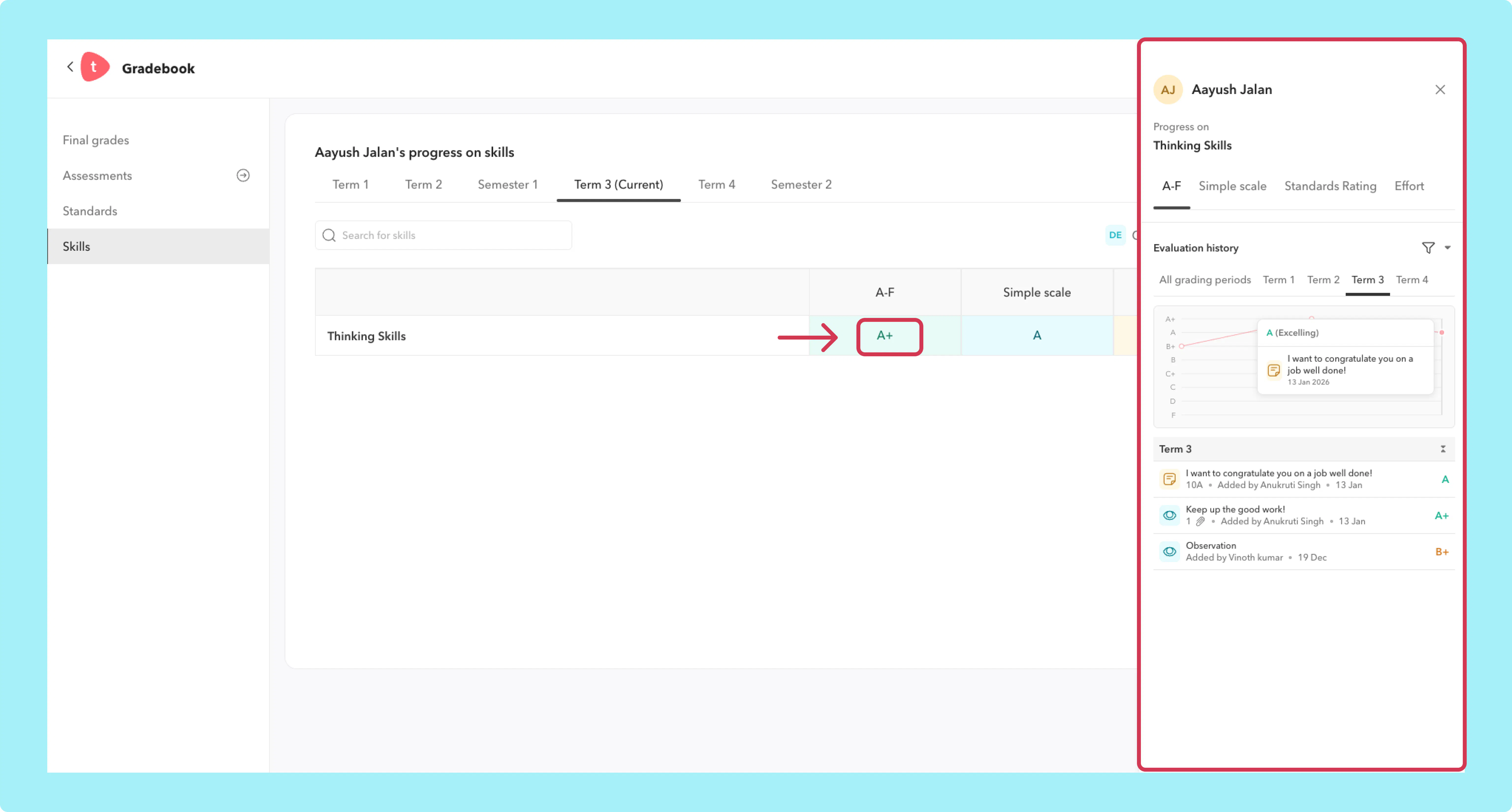
Task: Switch to the Term 1 progress tab
Action: (350, 185)
